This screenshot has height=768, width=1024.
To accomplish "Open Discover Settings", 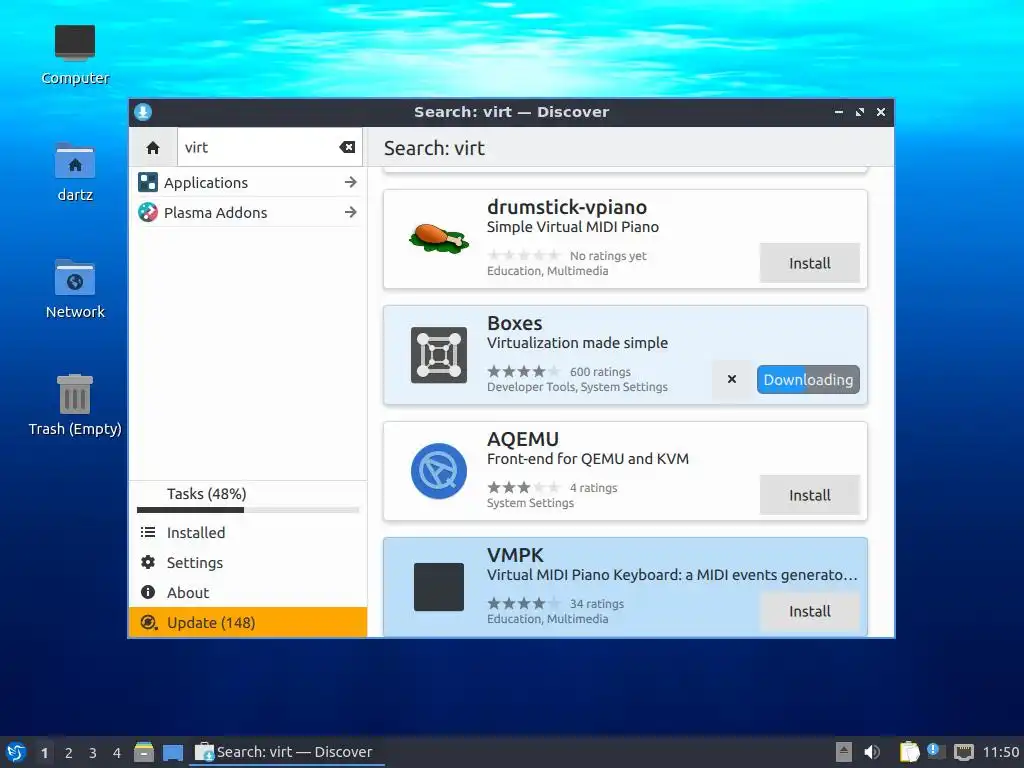I will (x=248, y=562).
